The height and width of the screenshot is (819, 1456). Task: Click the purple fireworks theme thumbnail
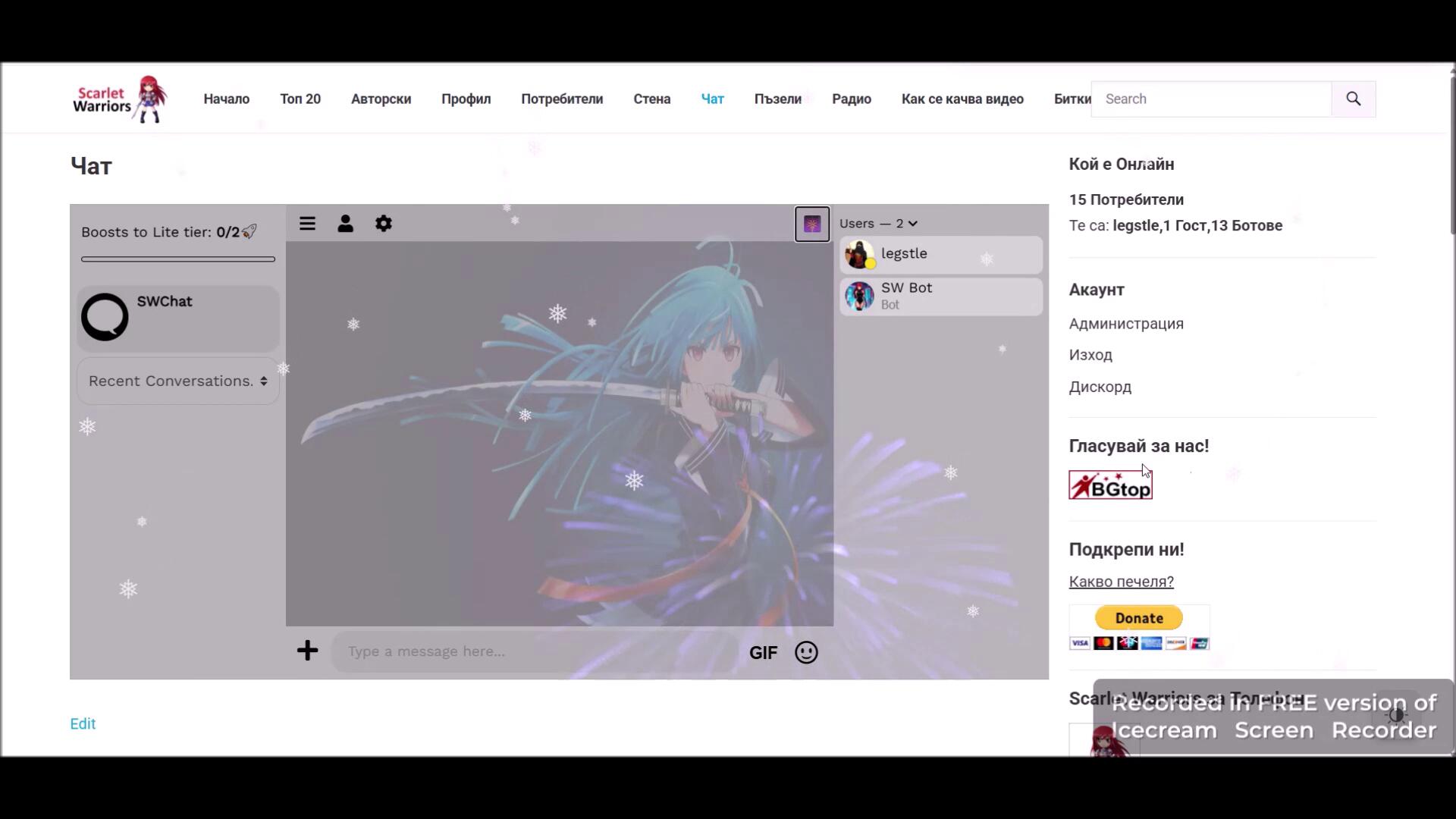[x=811, y=224]
